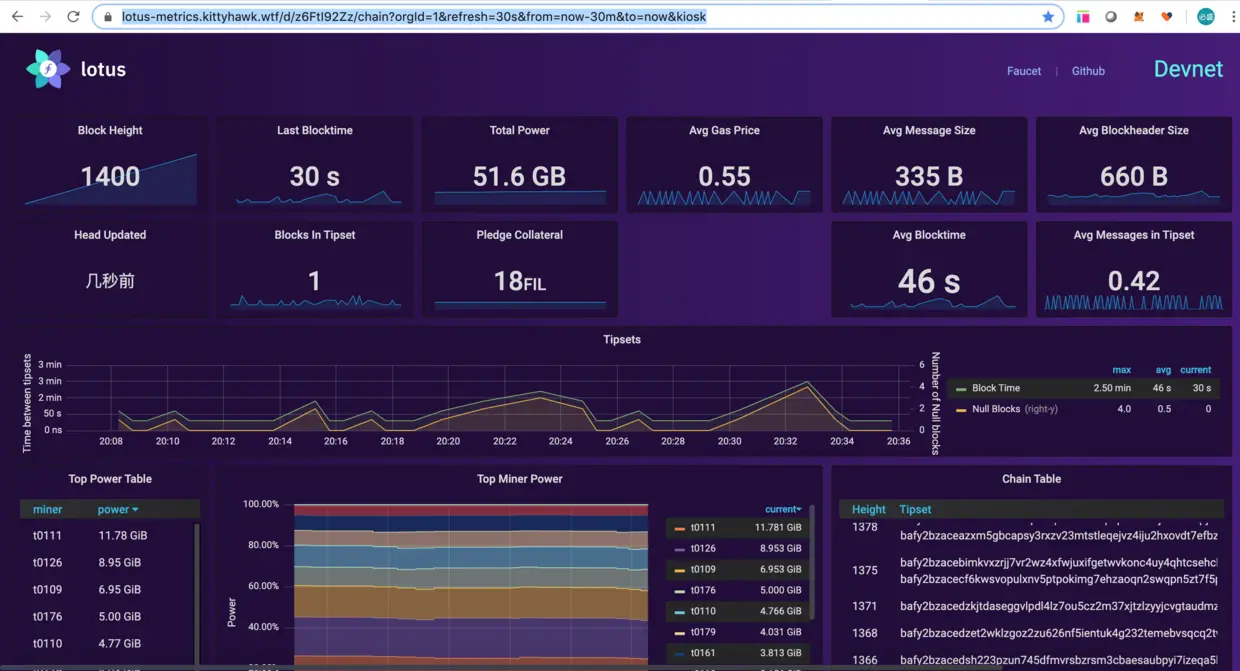Open the Tipsets panel title menu
Screen dimensions: 1240x671
click(622, 339)
